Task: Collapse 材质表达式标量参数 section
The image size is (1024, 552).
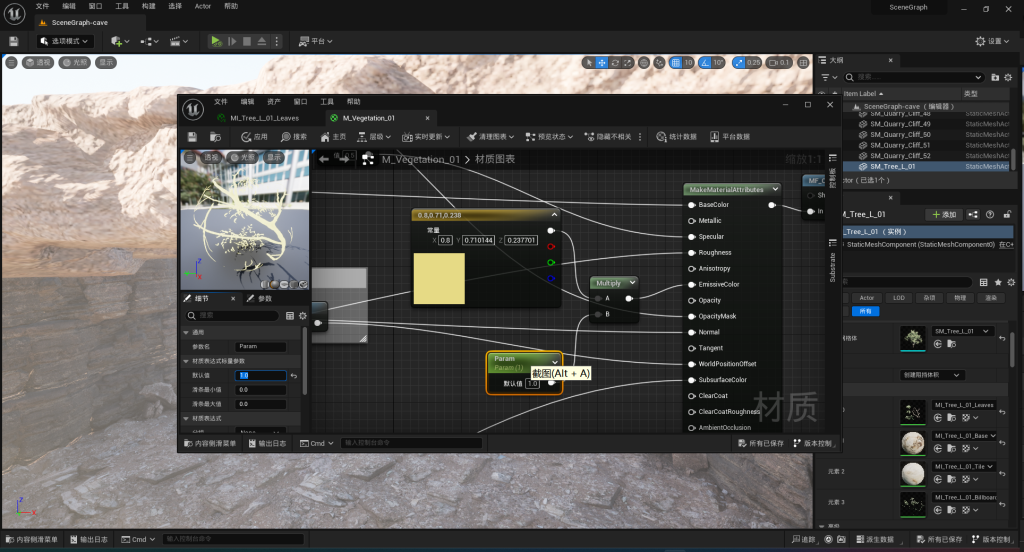Action: tap(186, 361)
